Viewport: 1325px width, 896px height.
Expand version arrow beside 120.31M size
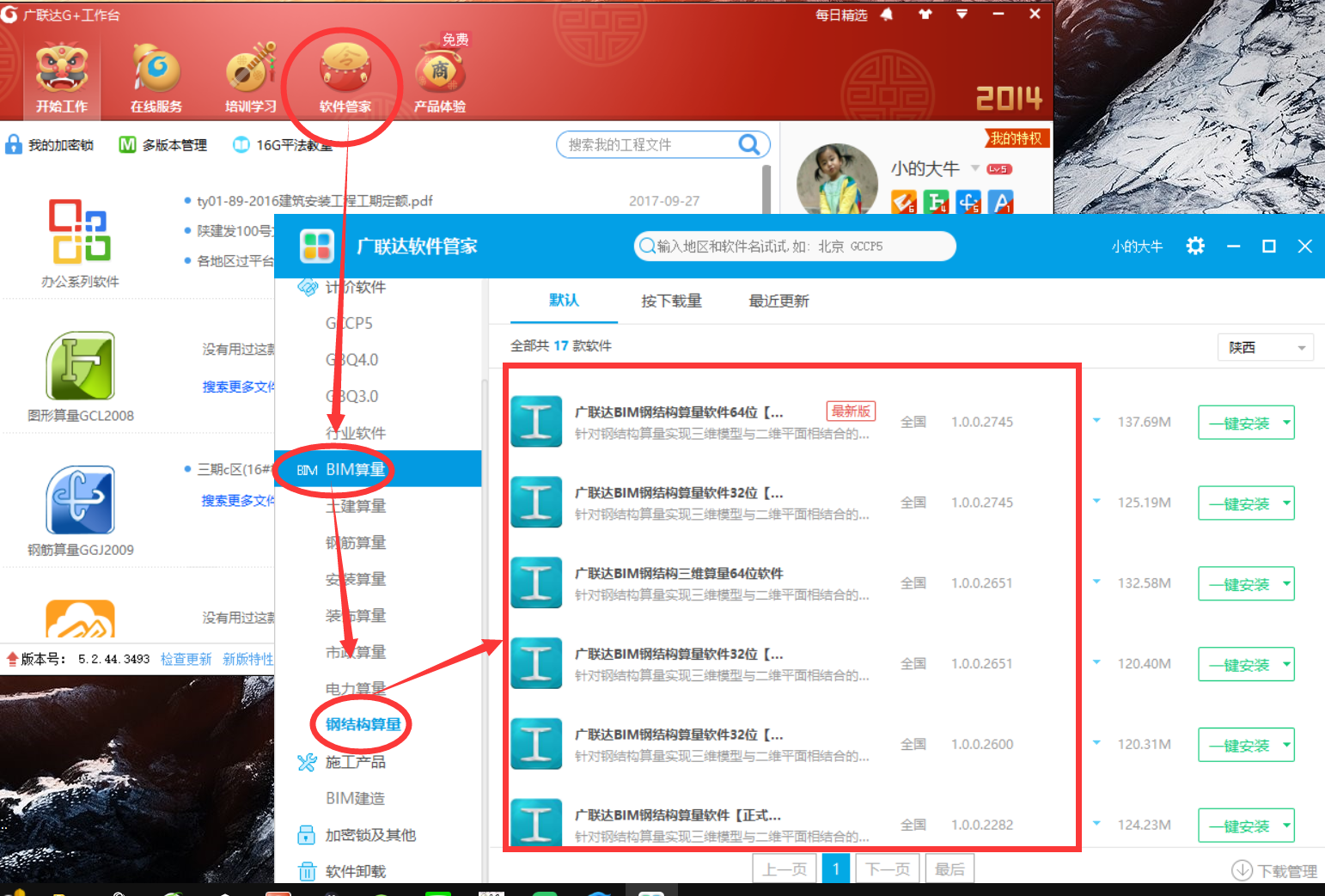[1096, 743]
